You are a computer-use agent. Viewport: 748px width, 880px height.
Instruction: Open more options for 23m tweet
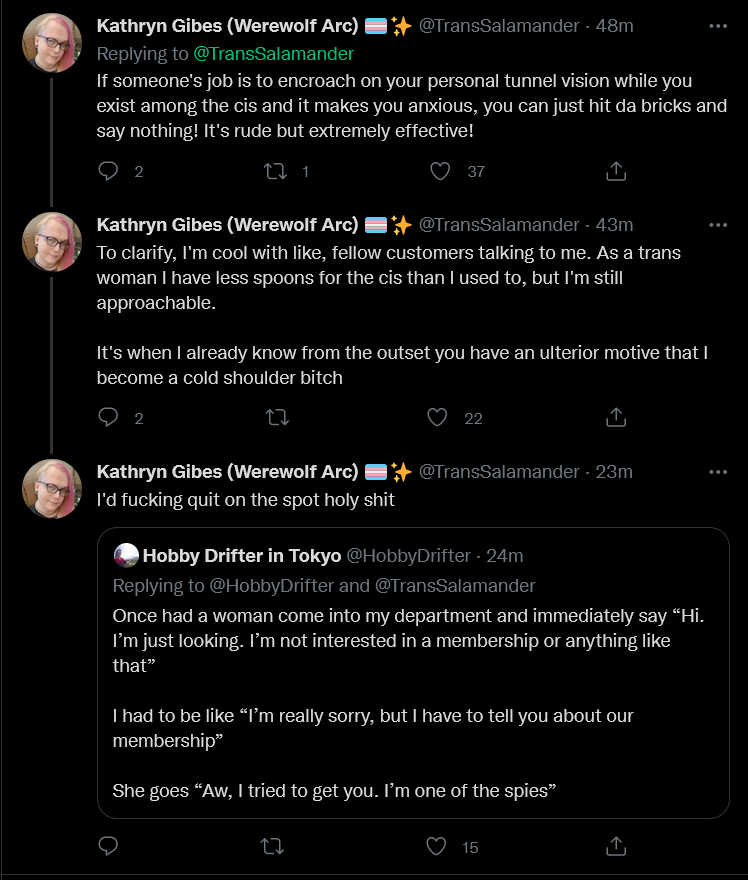[x=718, y=472]
